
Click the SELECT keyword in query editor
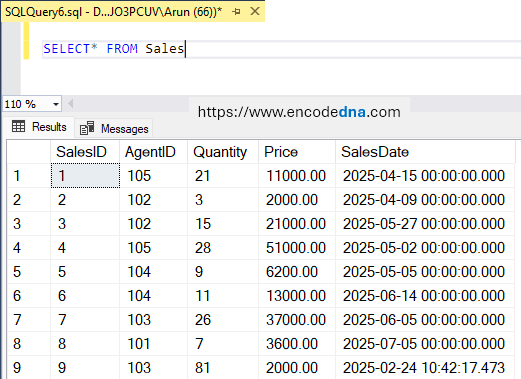pyautogui.click(x=67, y=49)
